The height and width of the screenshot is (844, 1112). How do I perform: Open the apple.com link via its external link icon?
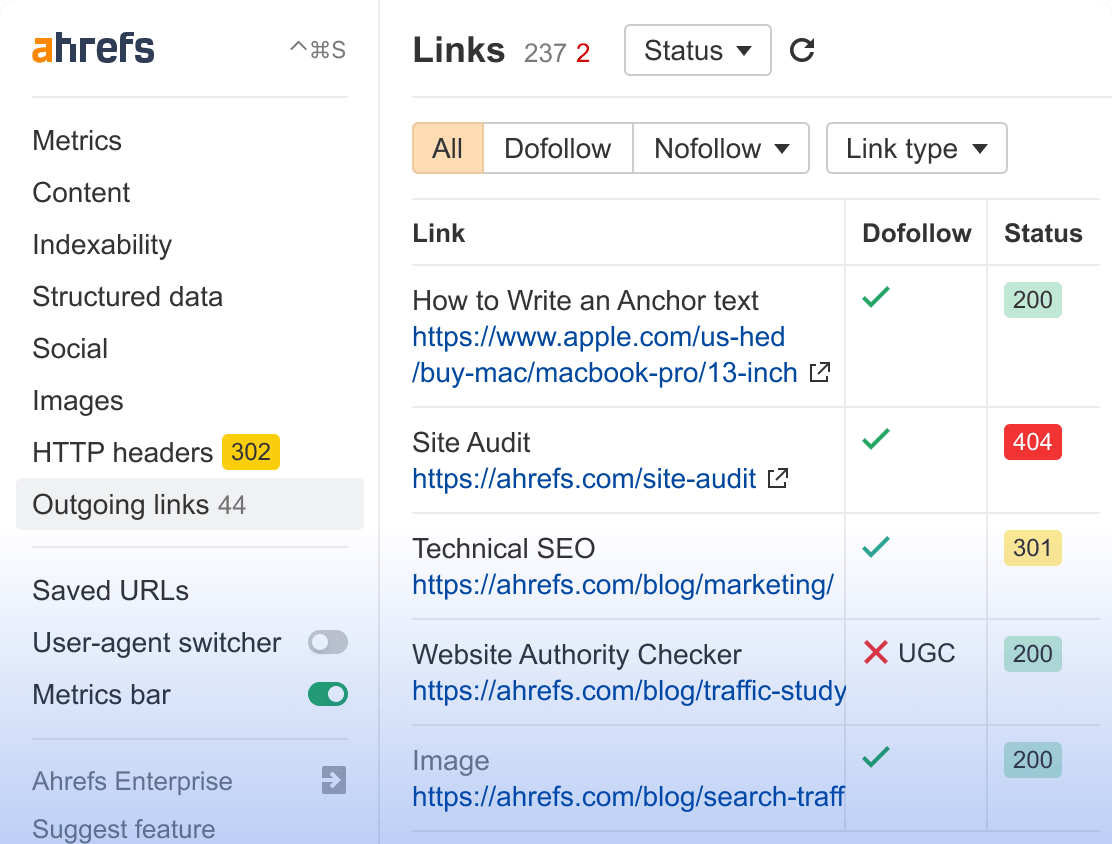click(x=819, y=372)
